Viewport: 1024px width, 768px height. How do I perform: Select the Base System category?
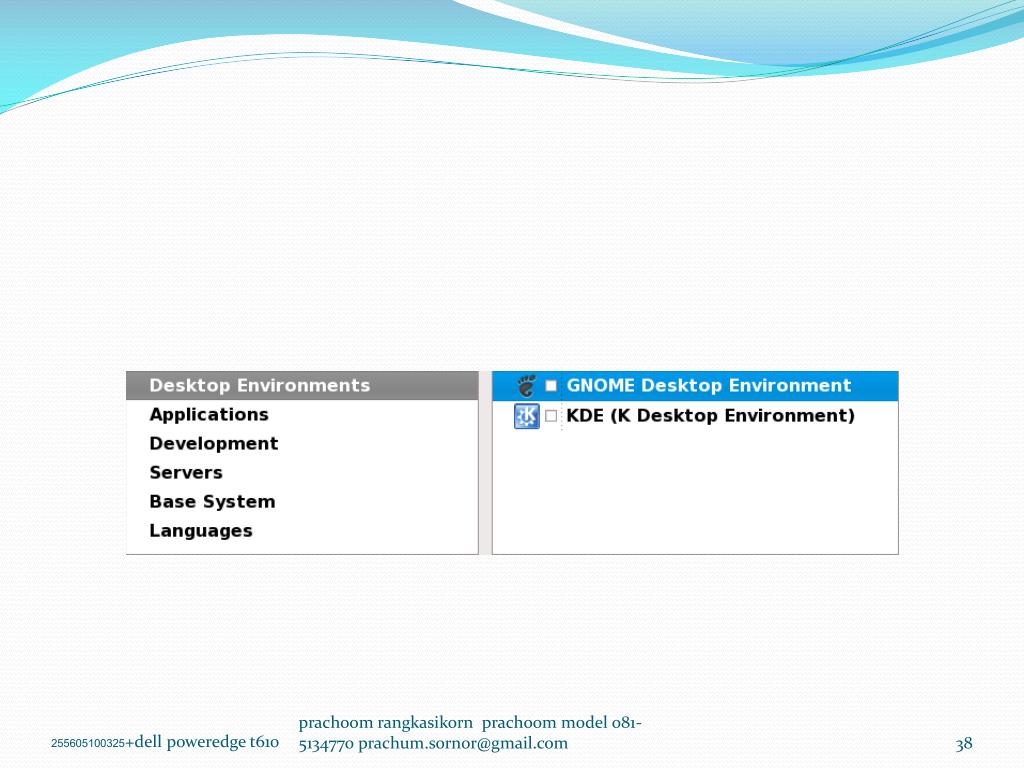[302, 502]
